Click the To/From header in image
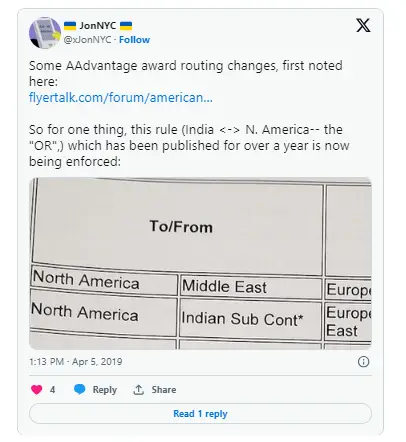Viewport: 406px width, 442px height. [x=181, y=227]
